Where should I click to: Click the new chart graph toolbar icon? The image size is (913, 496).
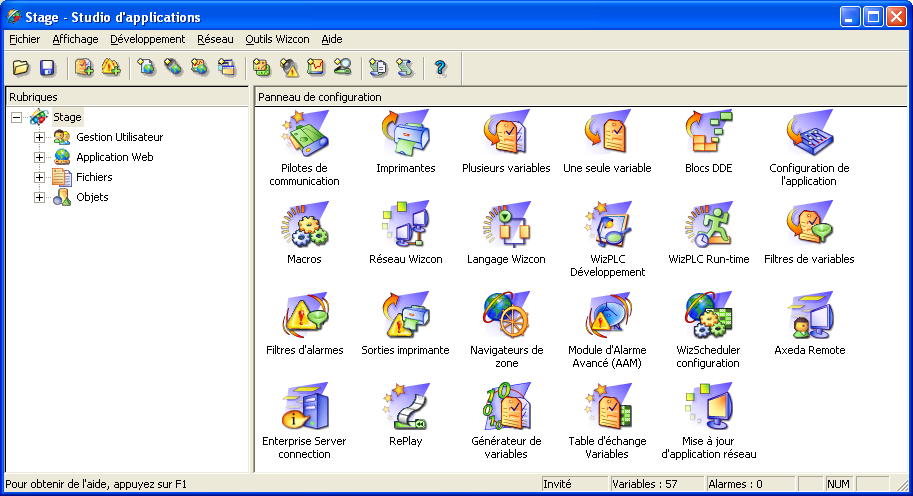tap(316, 68)
